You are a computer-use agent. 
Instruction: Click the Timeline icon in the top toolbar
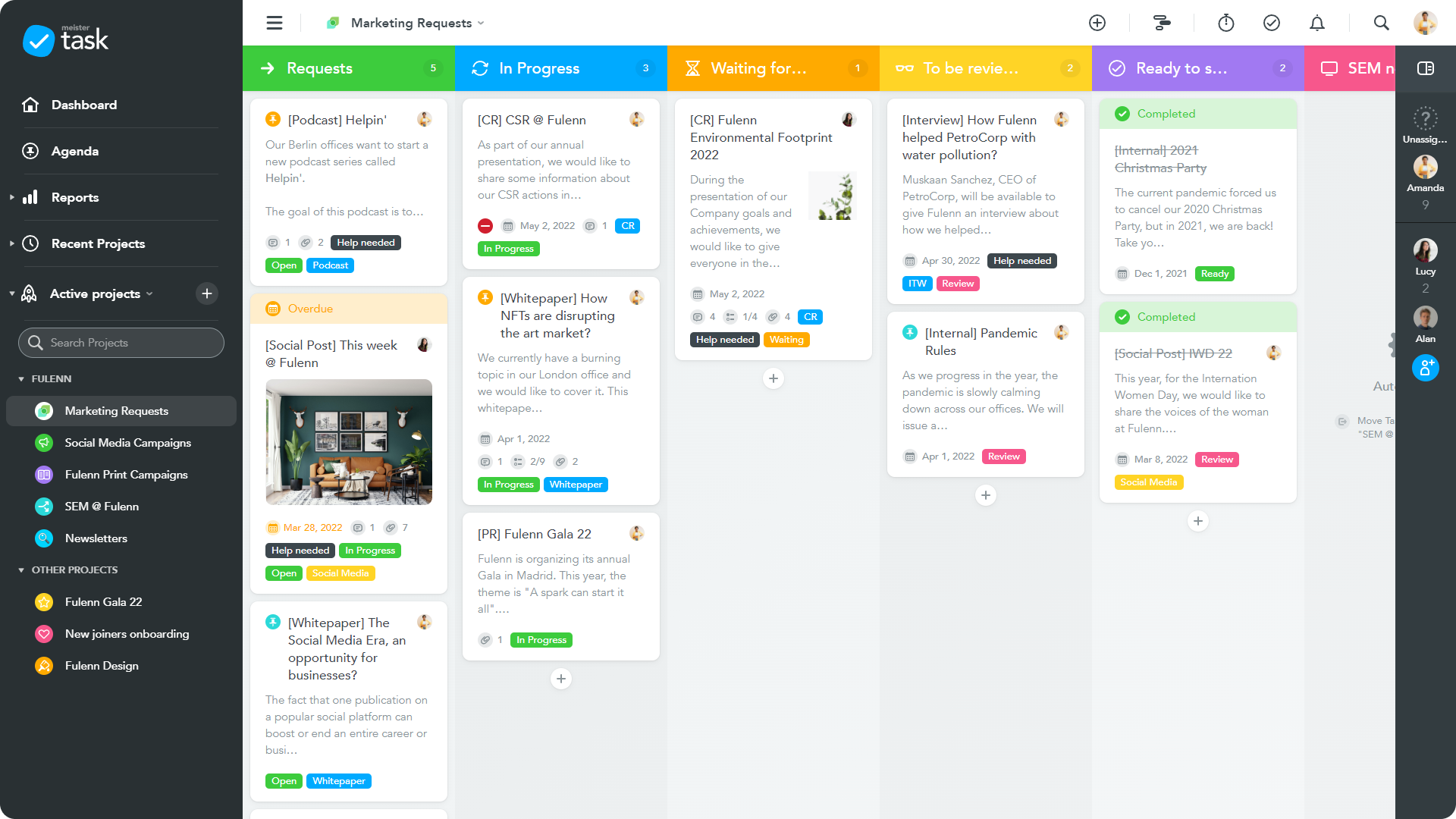click(1162, 23)
